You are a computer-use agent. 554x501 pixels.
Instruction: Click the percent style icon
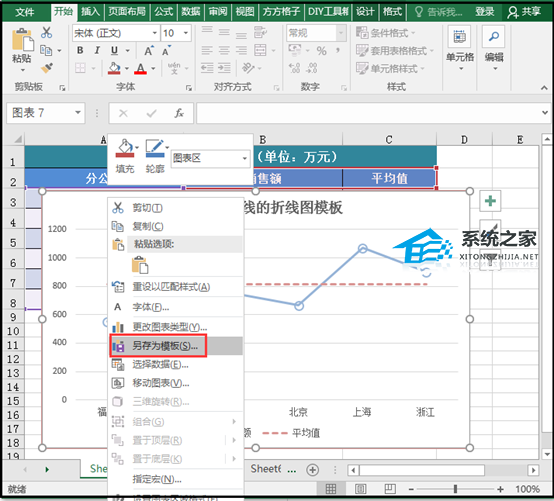click(321, 51)
